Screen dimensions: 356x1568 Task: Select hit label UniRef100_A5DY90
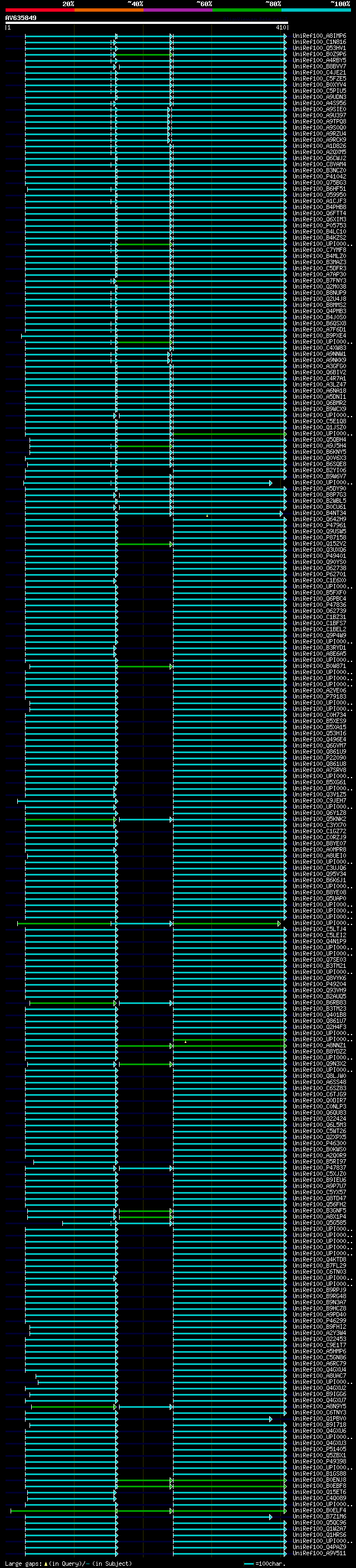319,489
